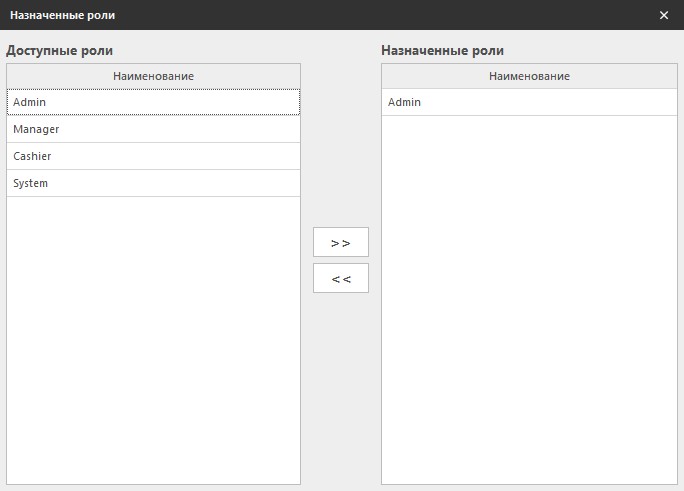Click the << button to unassign role

tap(340, 278)
